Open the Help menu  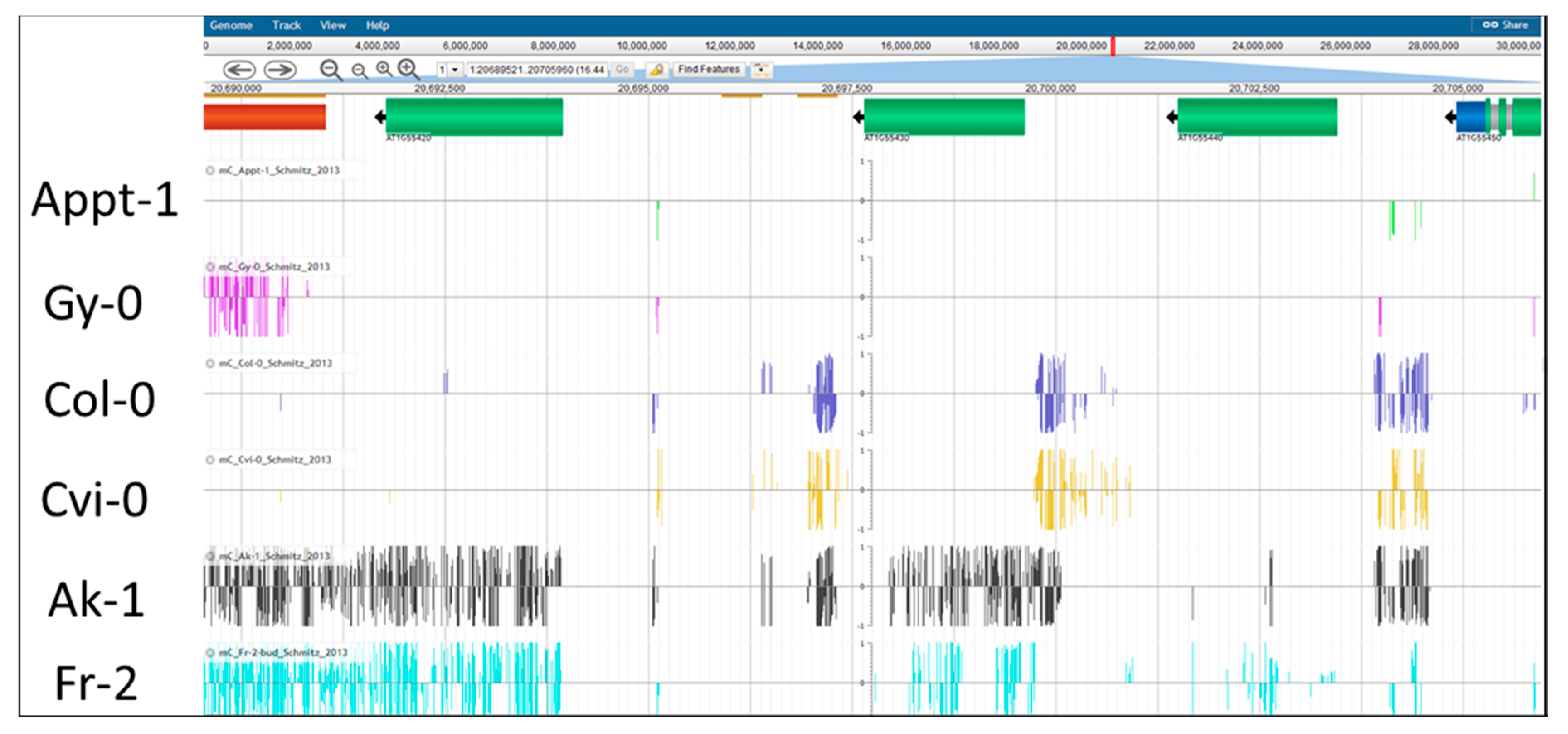[x=377, y=26]
